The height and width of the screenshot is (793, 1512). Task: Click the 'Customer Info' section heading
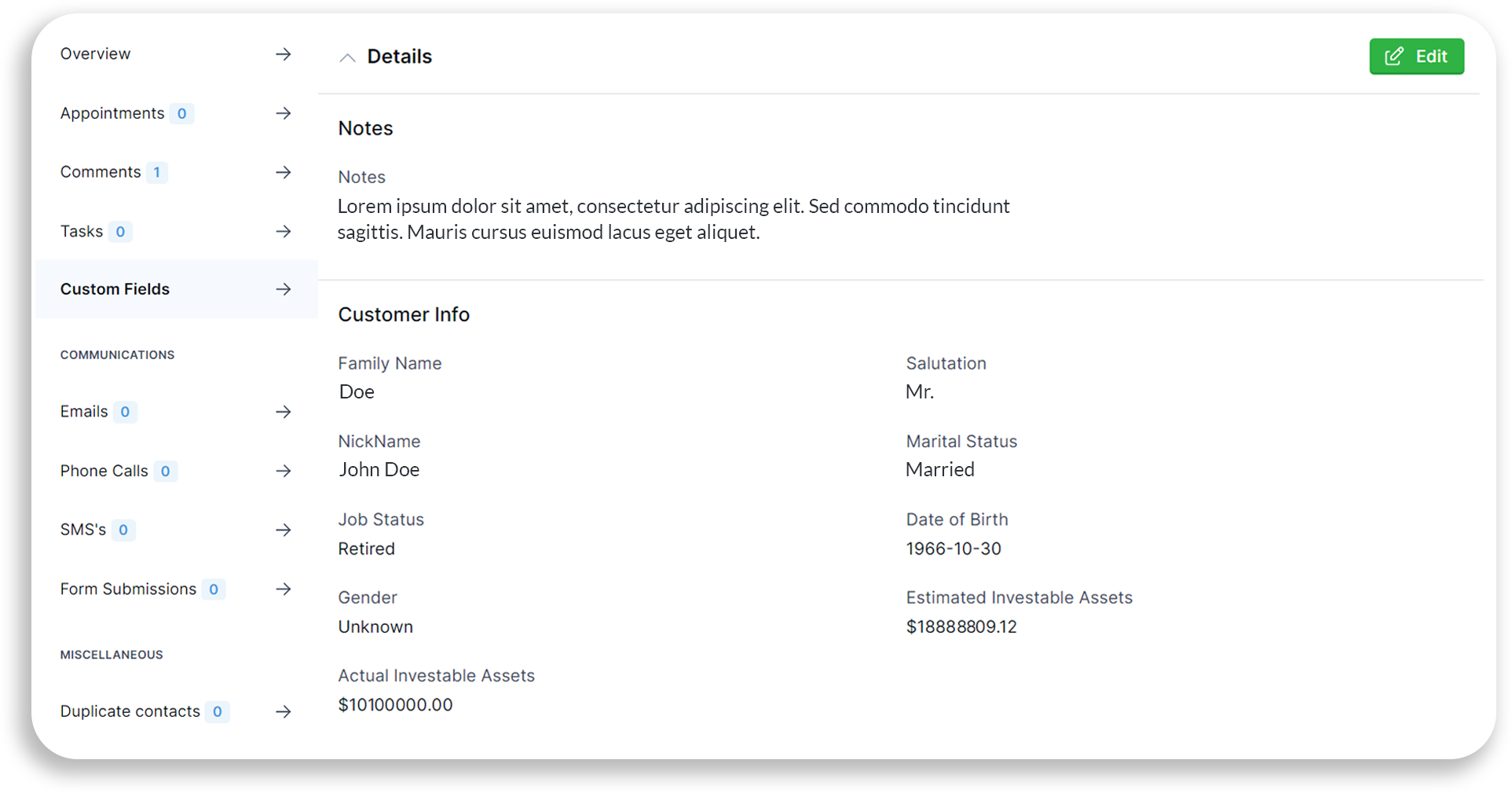tap(404, 314)
